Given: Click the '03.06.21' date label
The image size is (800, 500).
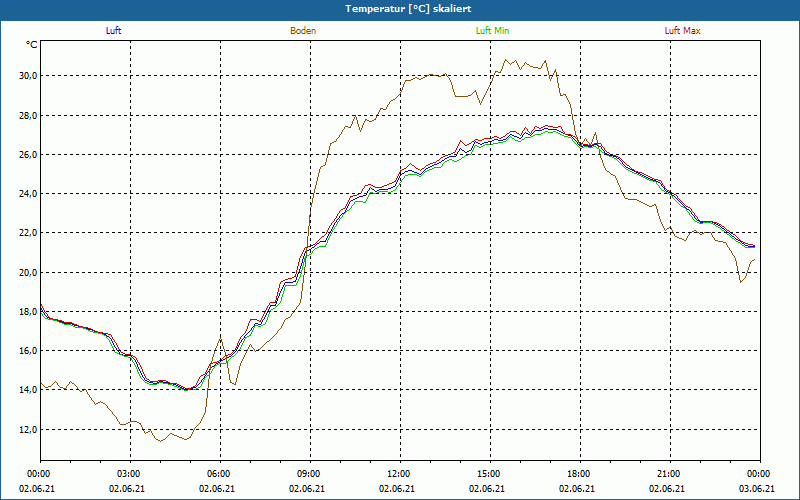Looking at the screenshot, I should pyautogui.click(x=757, y=489).
